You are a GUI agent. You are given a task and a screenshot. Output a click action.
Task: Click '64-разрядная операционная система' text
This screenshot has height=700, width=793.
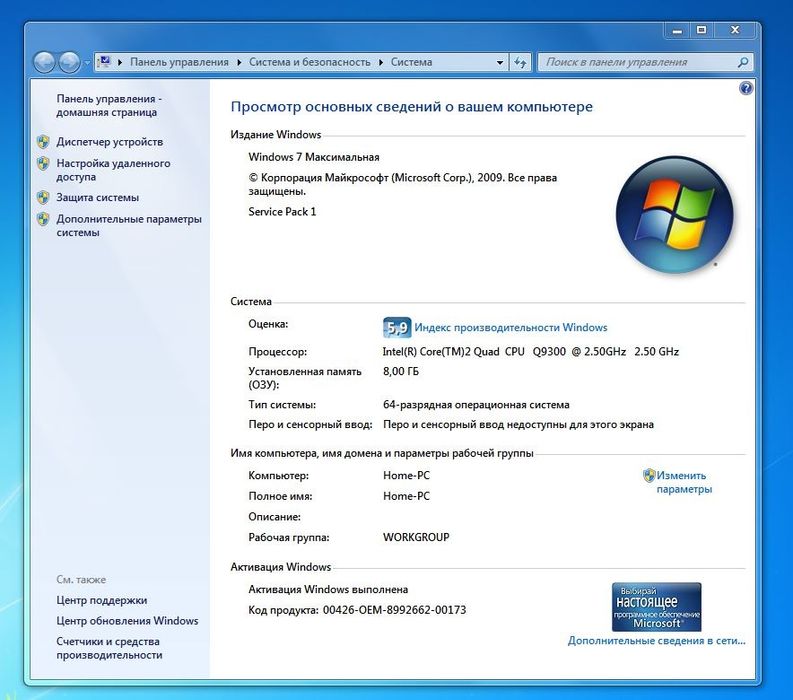476,405
